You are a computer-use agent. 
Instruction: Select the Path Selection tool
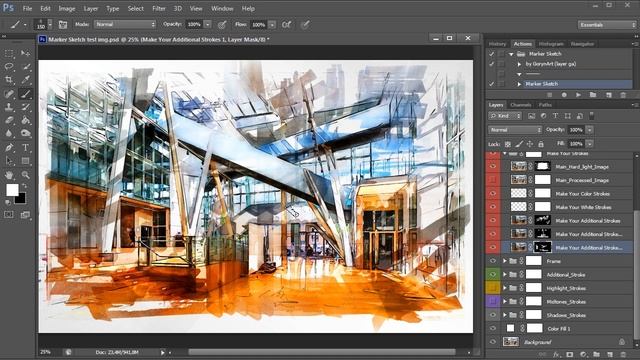click(9, 161)
